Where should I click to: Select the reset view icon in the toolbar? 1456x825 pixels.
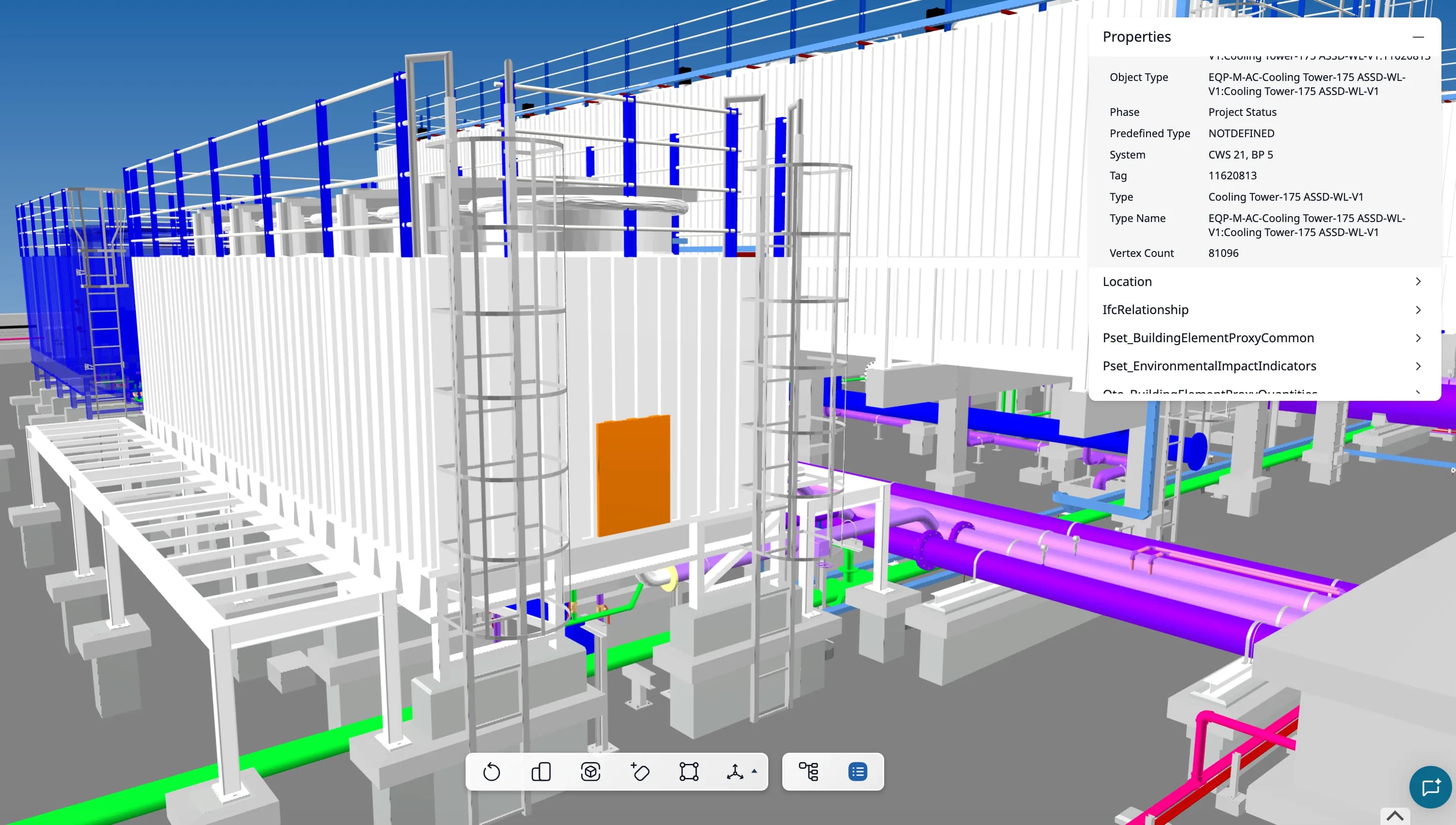pyautogui.click(x=491, y=771)
